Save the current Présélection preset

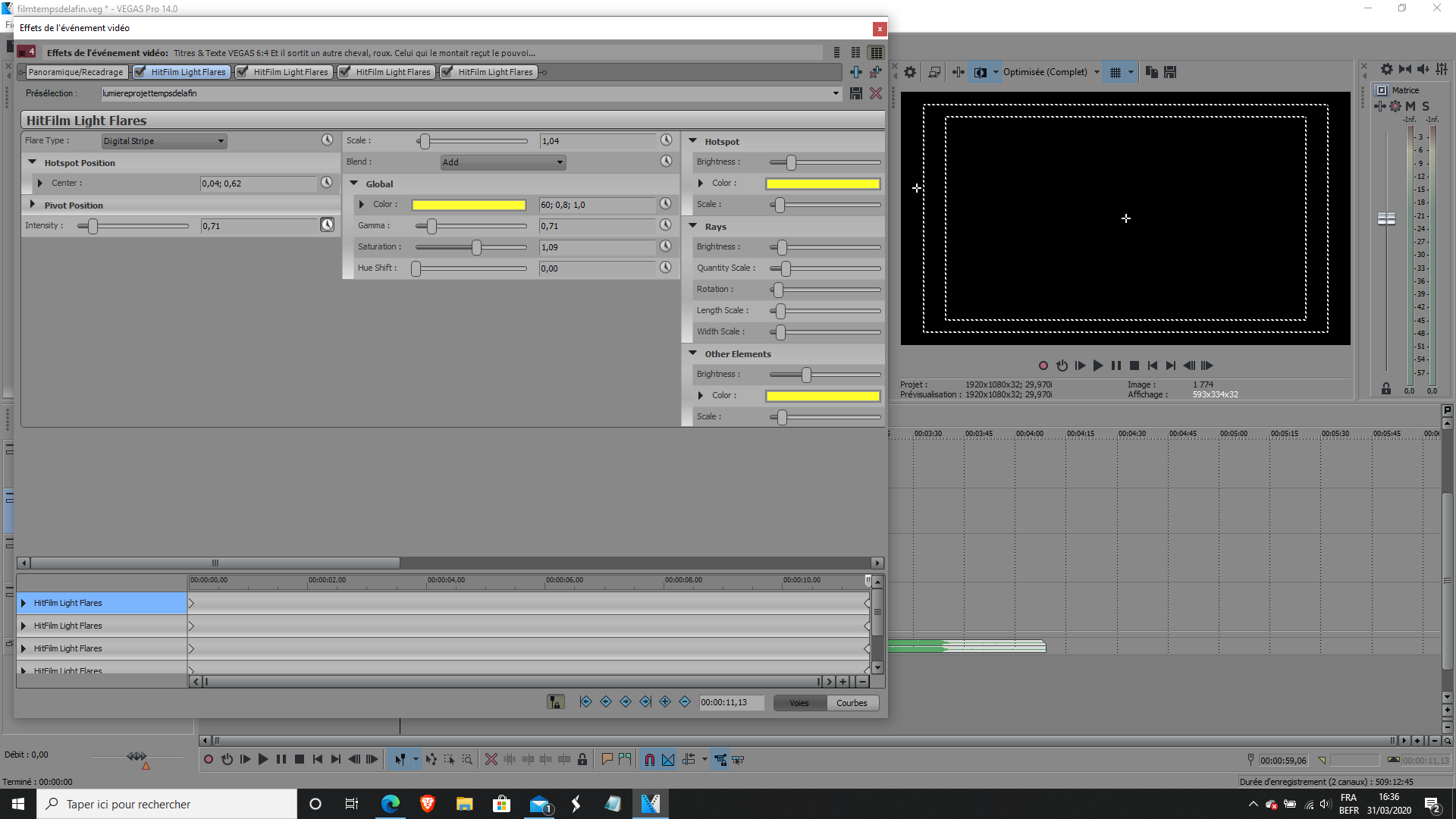click(856, 93)
